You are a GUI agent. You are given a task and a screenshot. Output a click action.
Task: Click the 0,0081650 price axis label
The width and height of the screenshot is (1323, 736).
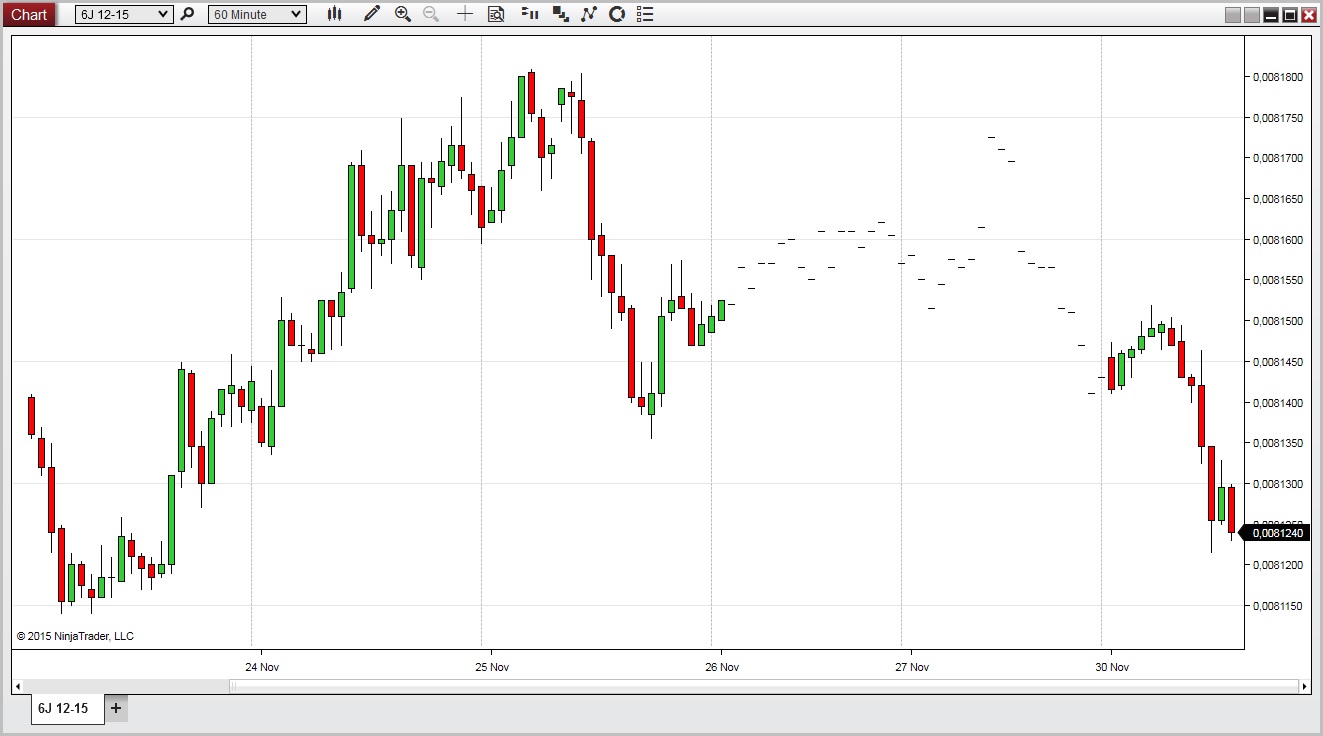point(1276,199)
